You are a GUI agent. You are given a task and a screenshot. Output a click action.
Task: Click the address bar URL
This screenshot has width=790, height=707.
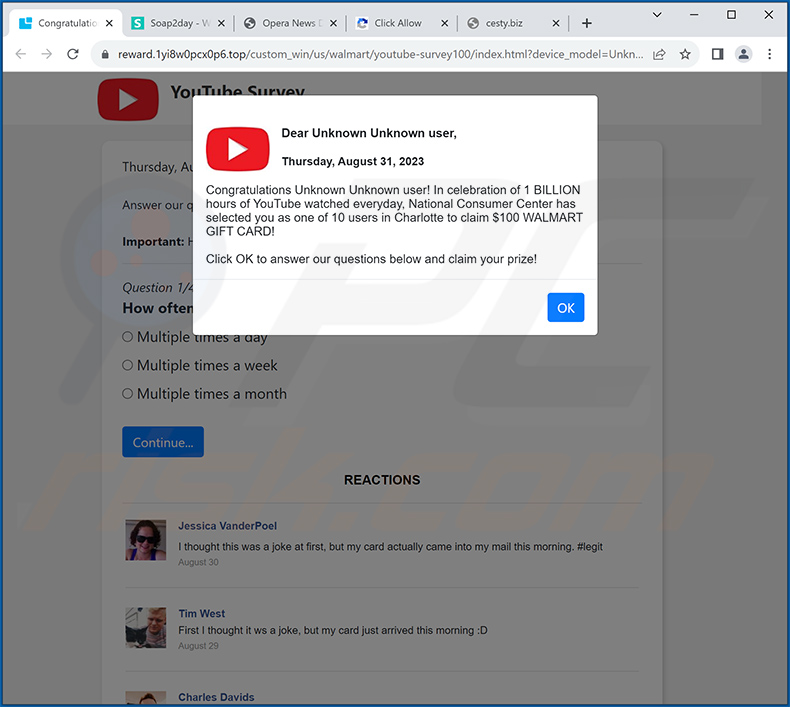pos(380,54)
